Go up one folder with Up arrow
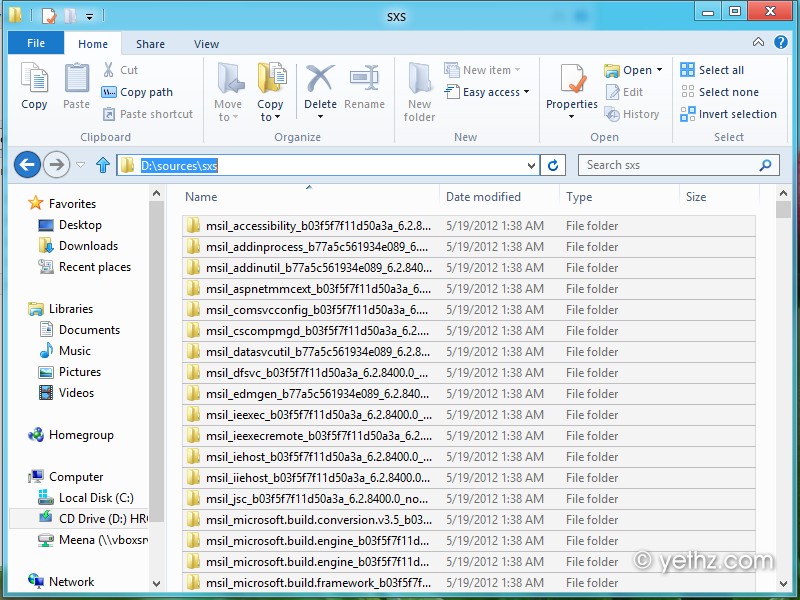The width and height of the screenshot is (800, 600). 103,165
